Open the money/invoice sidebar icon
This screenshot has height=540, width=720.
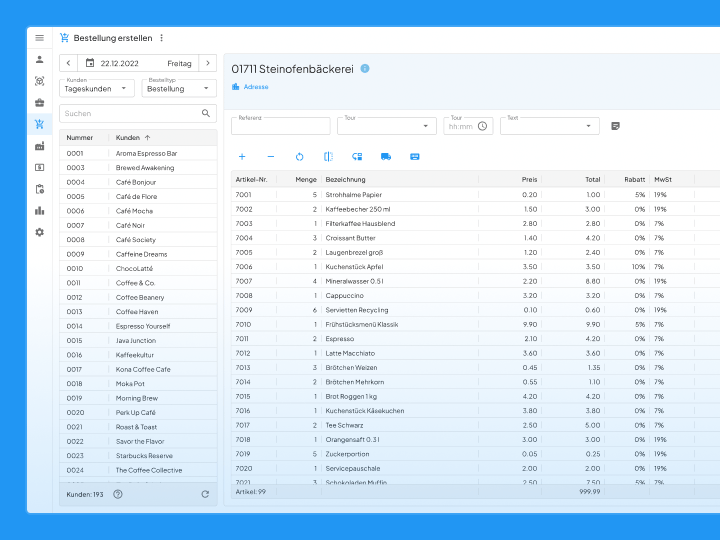coord(39,168)
